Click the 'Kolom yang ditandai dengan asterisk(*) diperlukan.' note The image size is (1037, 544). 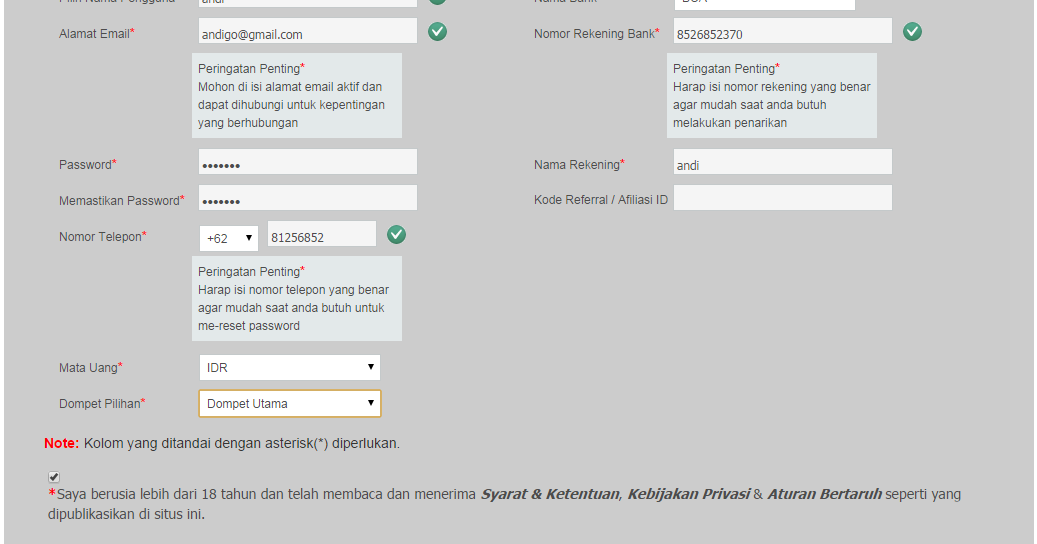tap(241, 443)
